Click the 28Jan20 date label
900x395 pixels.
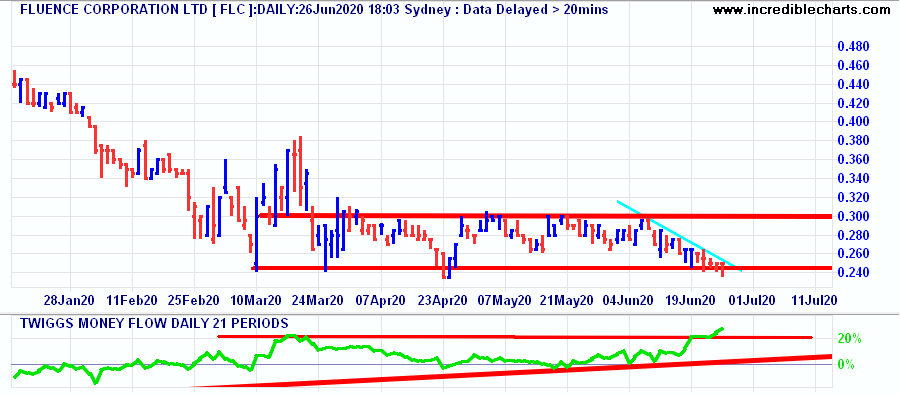point(69,301)
